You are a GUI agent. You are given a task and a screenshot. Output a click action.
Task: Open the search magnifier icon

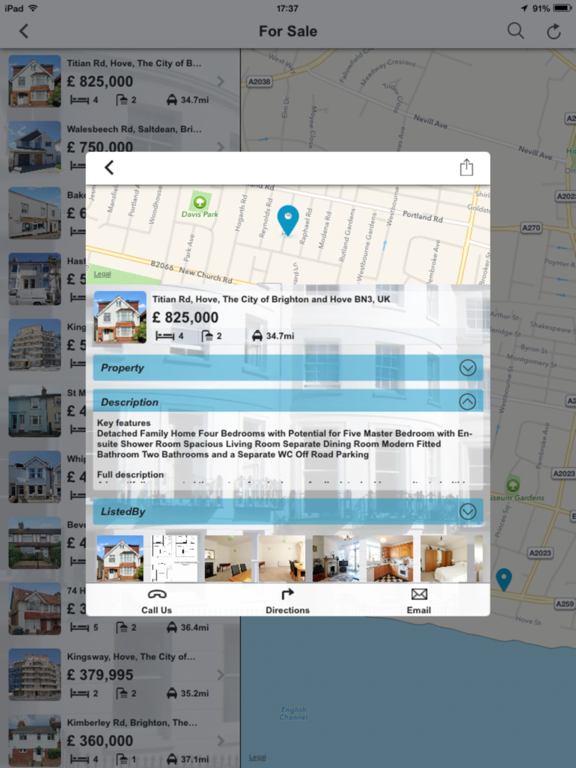pyautogui.click(x=515, y=31)
